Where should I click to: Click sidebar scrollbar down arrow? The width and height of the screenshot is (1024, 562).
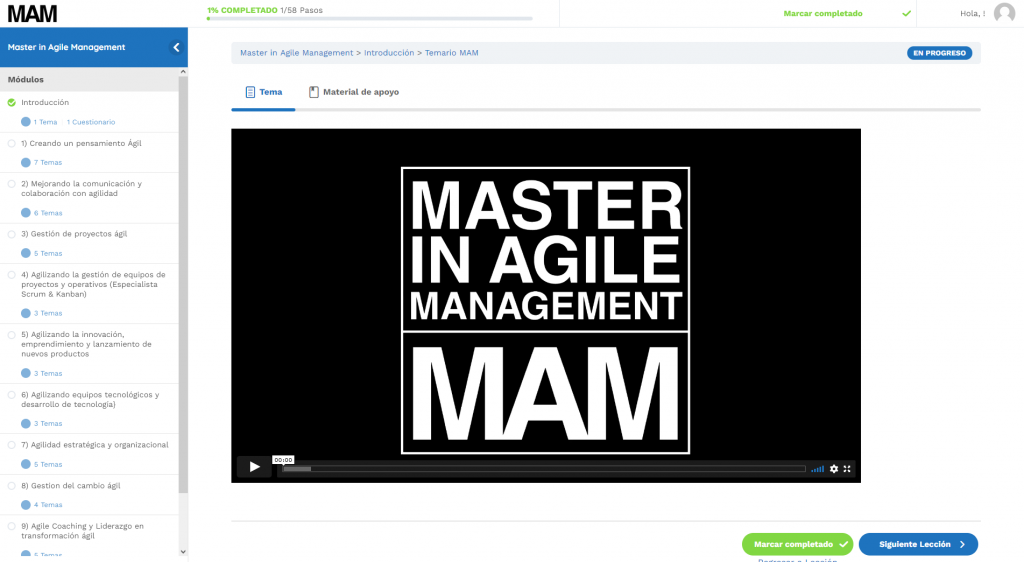[x=183, y=552]
